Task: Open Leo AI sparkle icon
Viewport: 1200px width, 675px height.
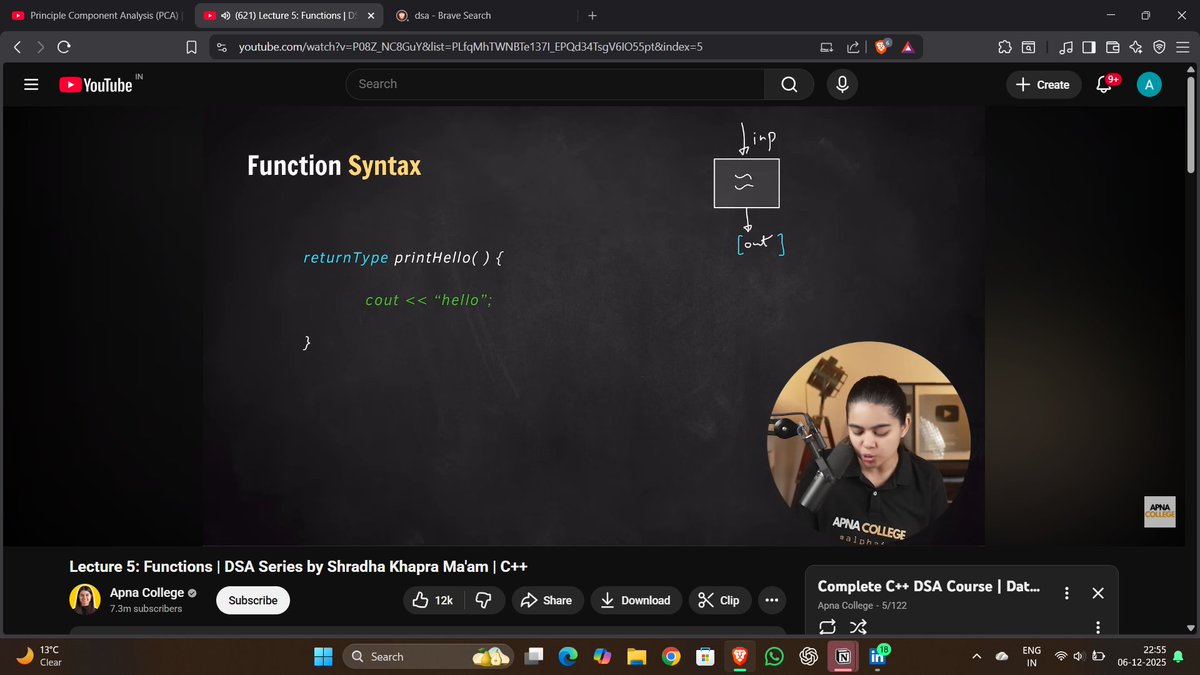Action: [x=1135, y=46]
